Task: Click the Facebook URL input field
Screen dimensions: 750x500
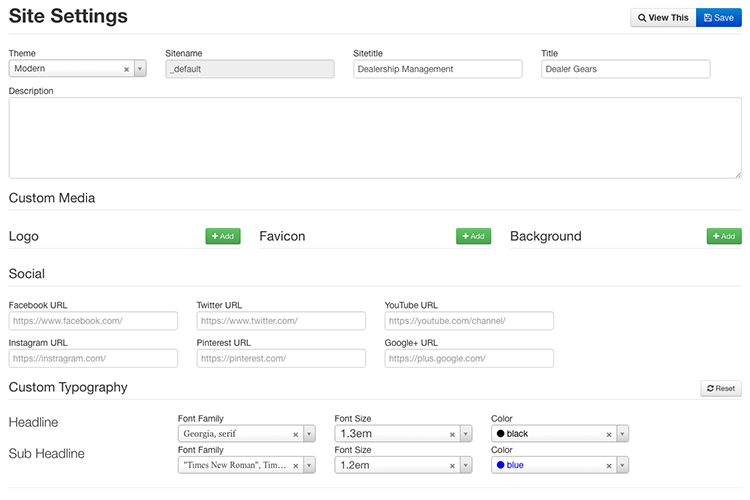Action: coord(93,321)
